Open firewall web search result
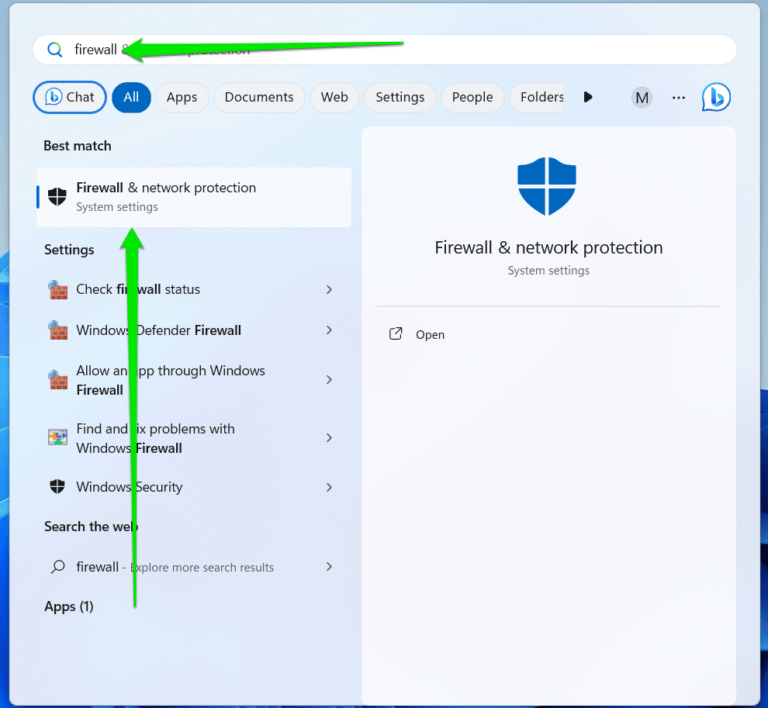Image resolution: width=768 pixels, height=708 pixels. tap(194, 567)
